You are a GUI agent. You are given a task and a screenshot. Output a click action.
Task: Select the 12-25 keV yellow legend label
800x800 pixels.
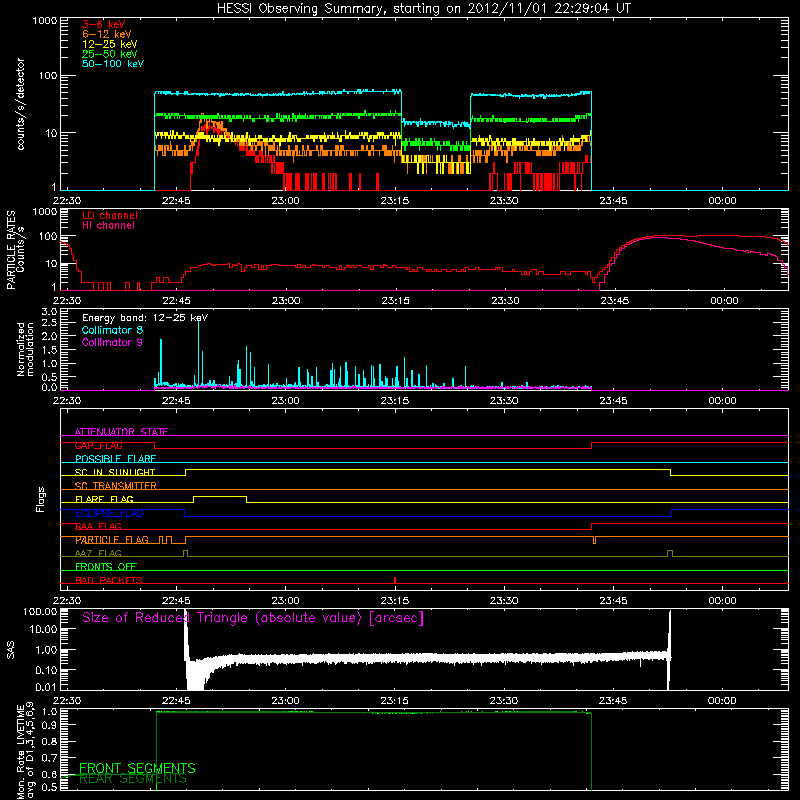tap(110, 44)
